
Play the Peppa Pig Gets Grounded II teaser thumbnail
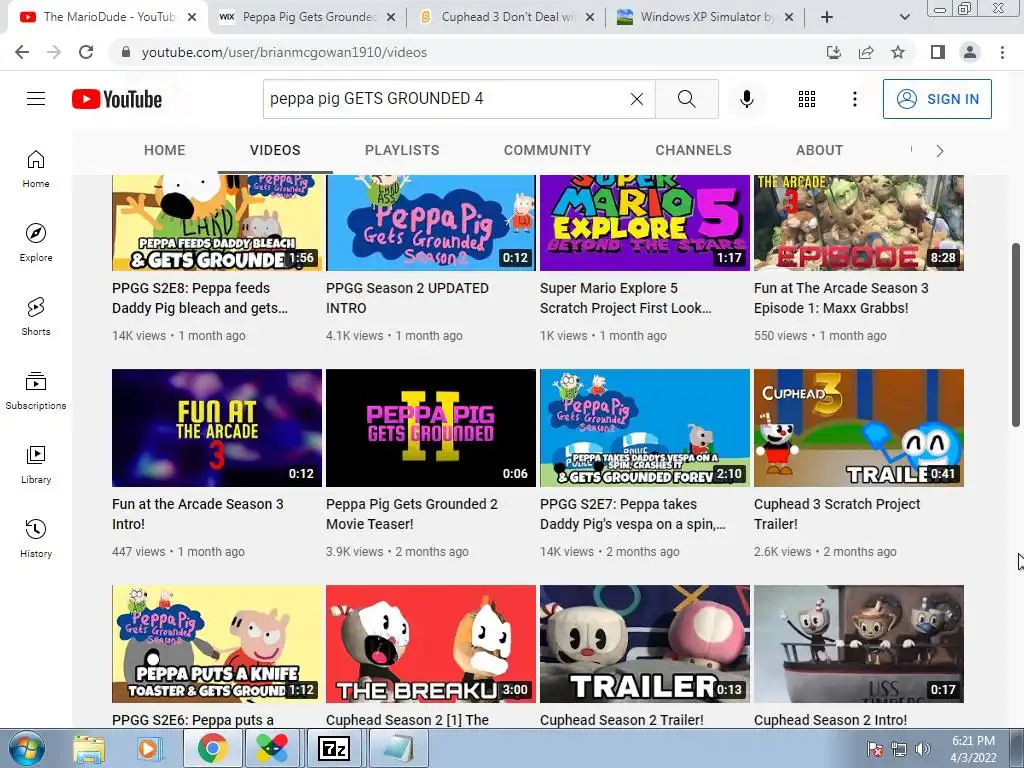[x=431, y=428]
